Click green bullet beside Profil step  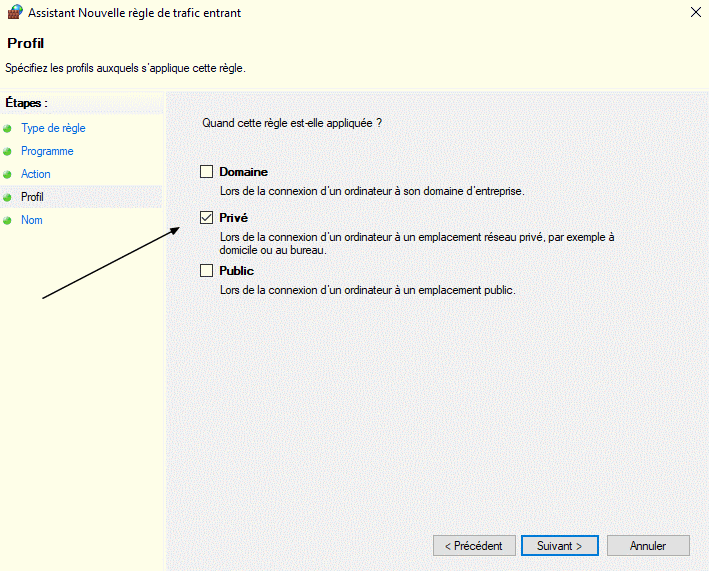tap(7, 198)
